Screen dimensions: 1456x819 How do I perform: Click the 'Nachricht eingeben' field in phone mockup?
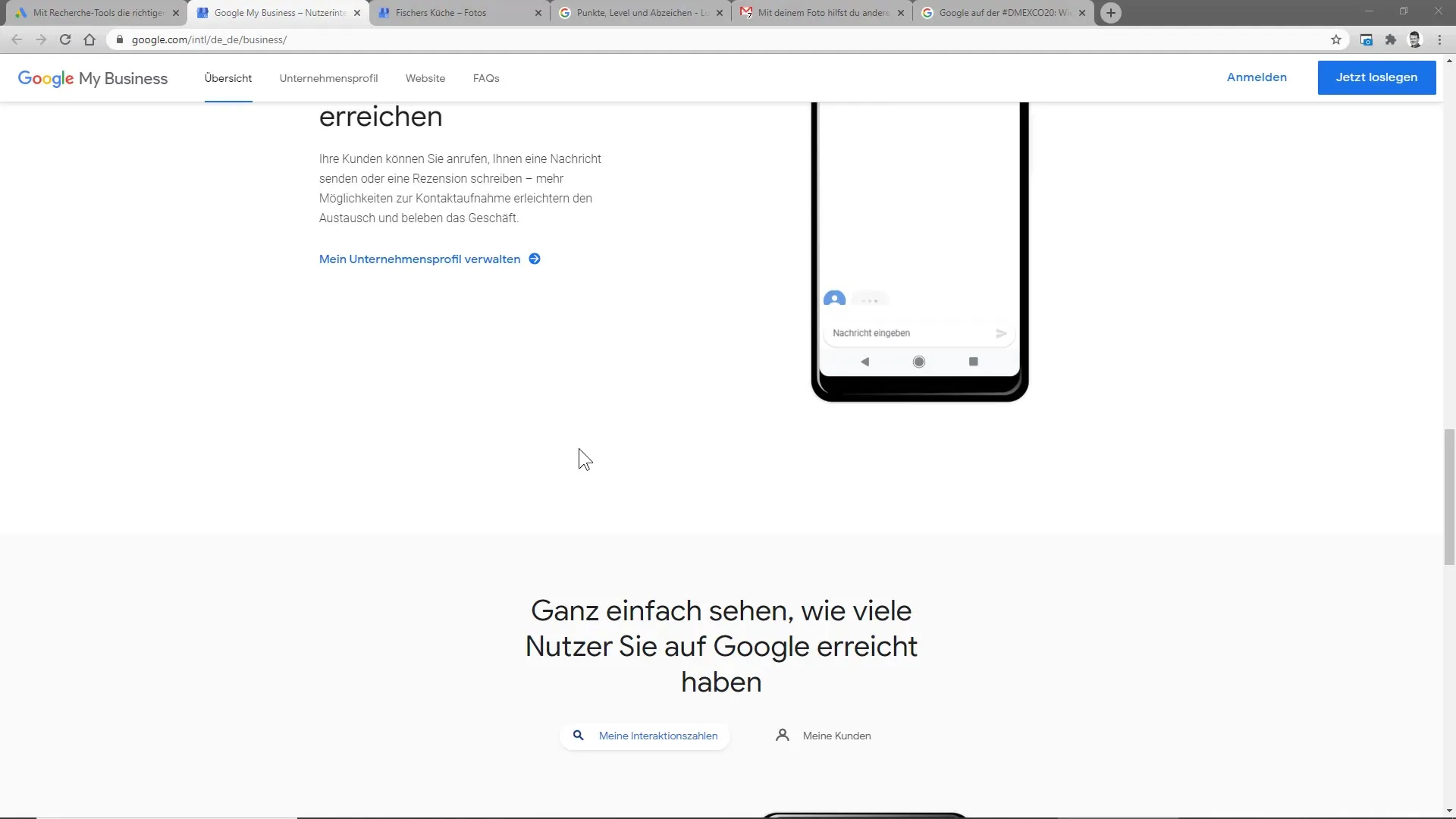pyautogui.click(x=919, y=333)
